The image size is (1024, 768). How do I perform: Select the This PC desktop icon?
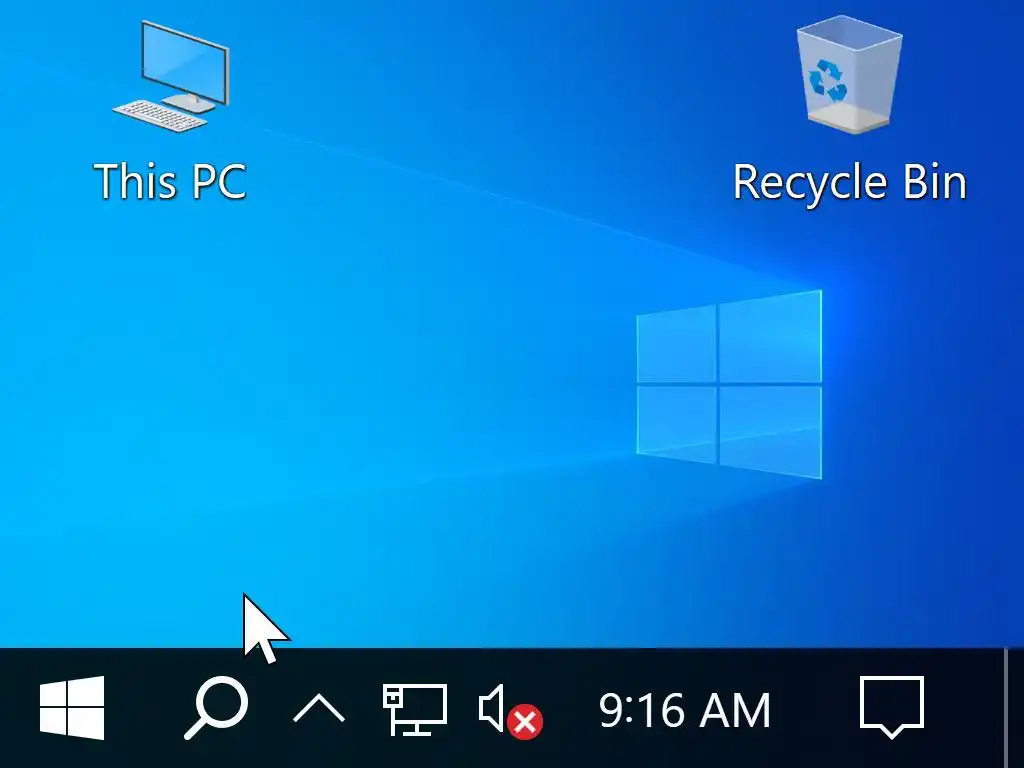click(170, 76)
